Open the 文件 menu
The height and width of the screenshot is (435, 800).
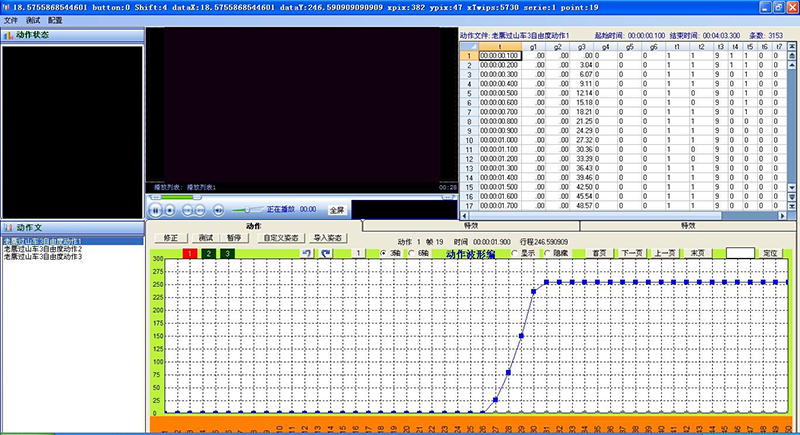(11, 20)
